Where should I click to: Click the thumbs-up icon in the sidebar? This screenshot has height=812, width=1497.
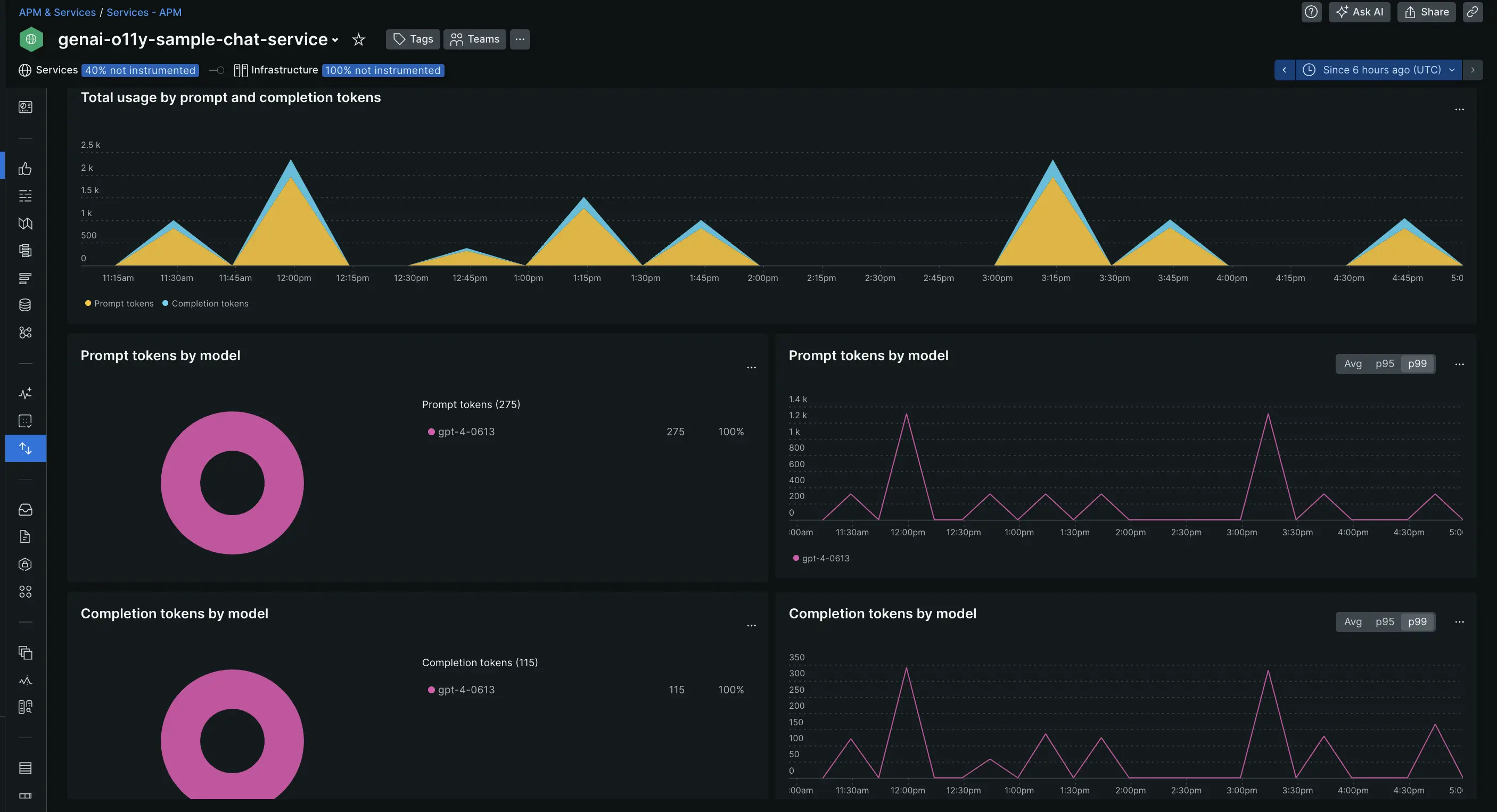(25, 169)
